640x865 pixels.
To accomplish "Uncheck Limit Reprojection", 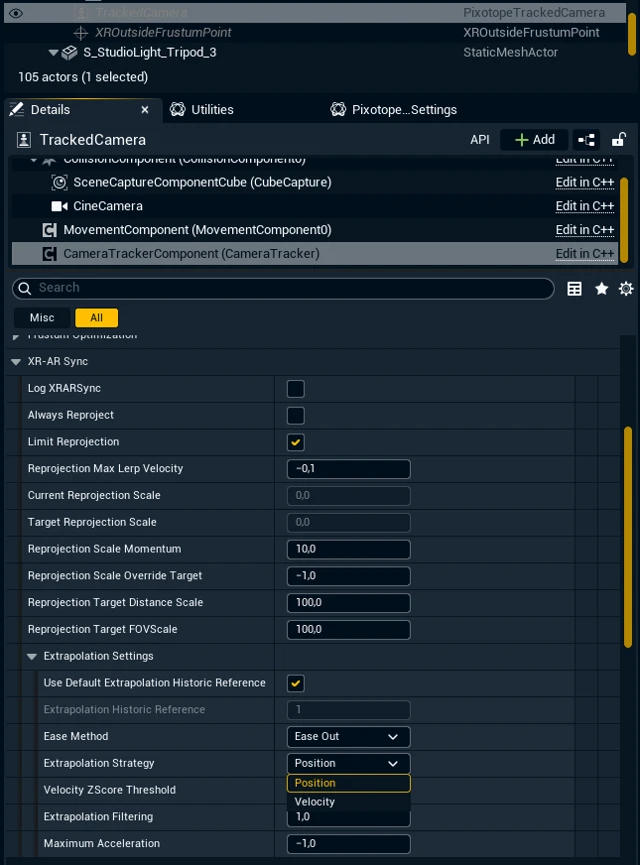I will [x=295, y=442].
